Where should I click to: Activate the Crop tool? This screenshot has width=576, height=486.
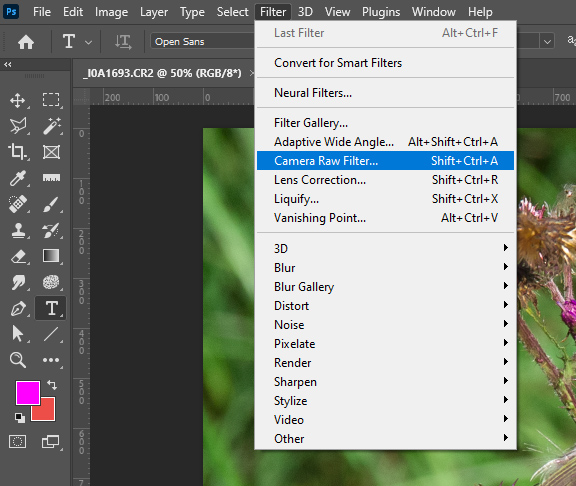18,152
